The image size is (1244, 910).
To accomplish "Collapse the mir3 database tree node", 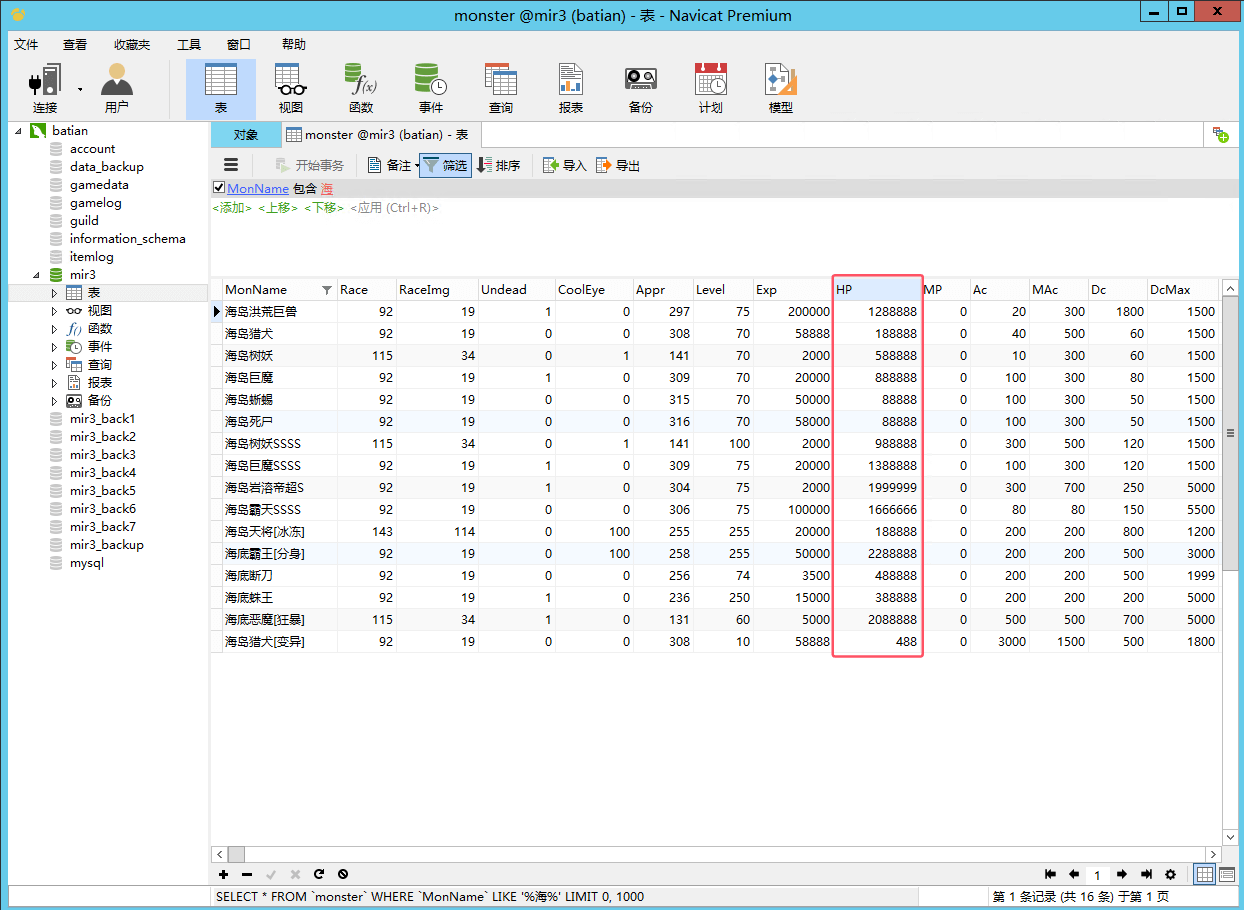I will [38, 275].
